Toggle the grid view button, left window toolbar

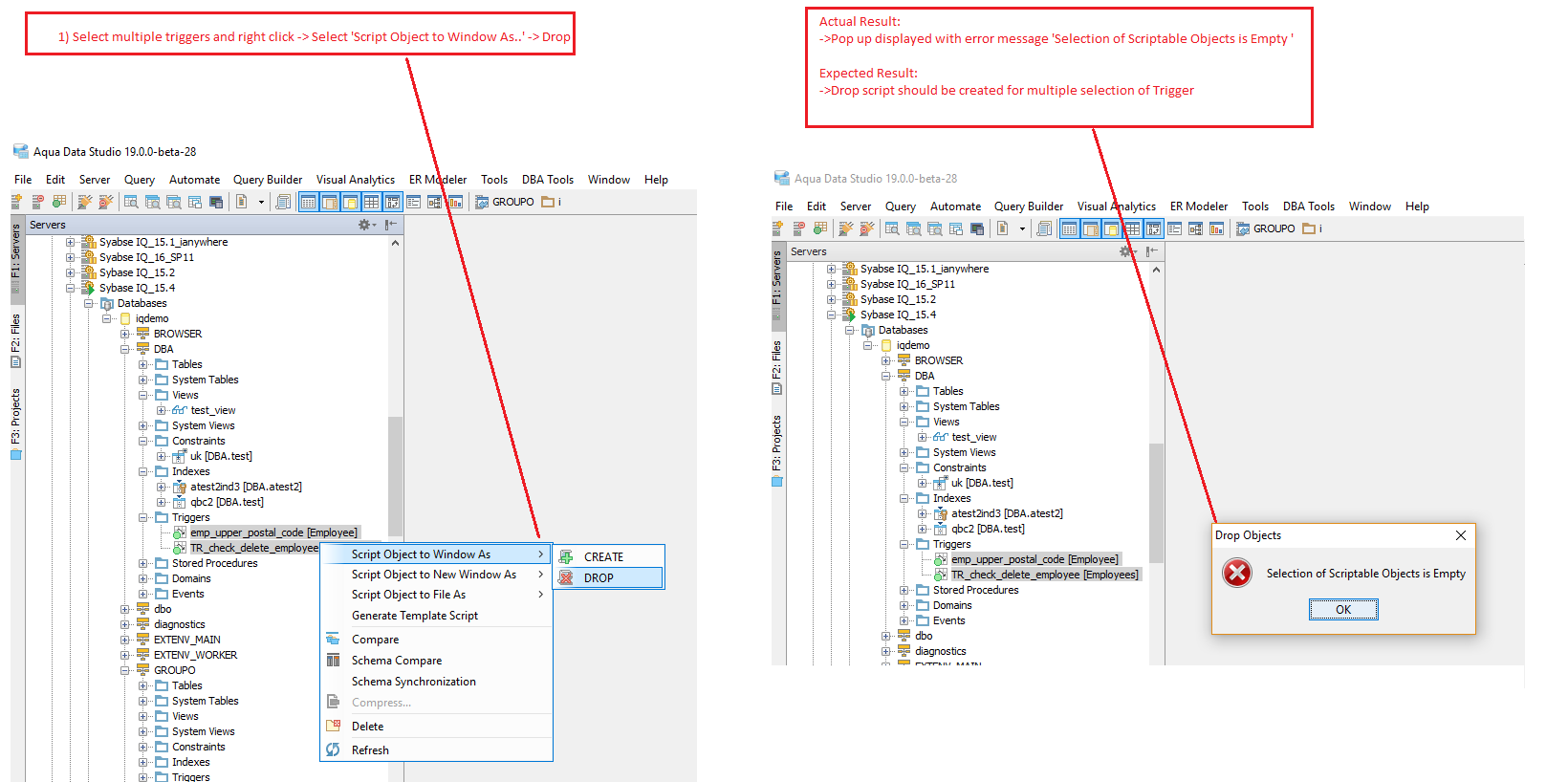pyautogui.click(x=371, y=202)
